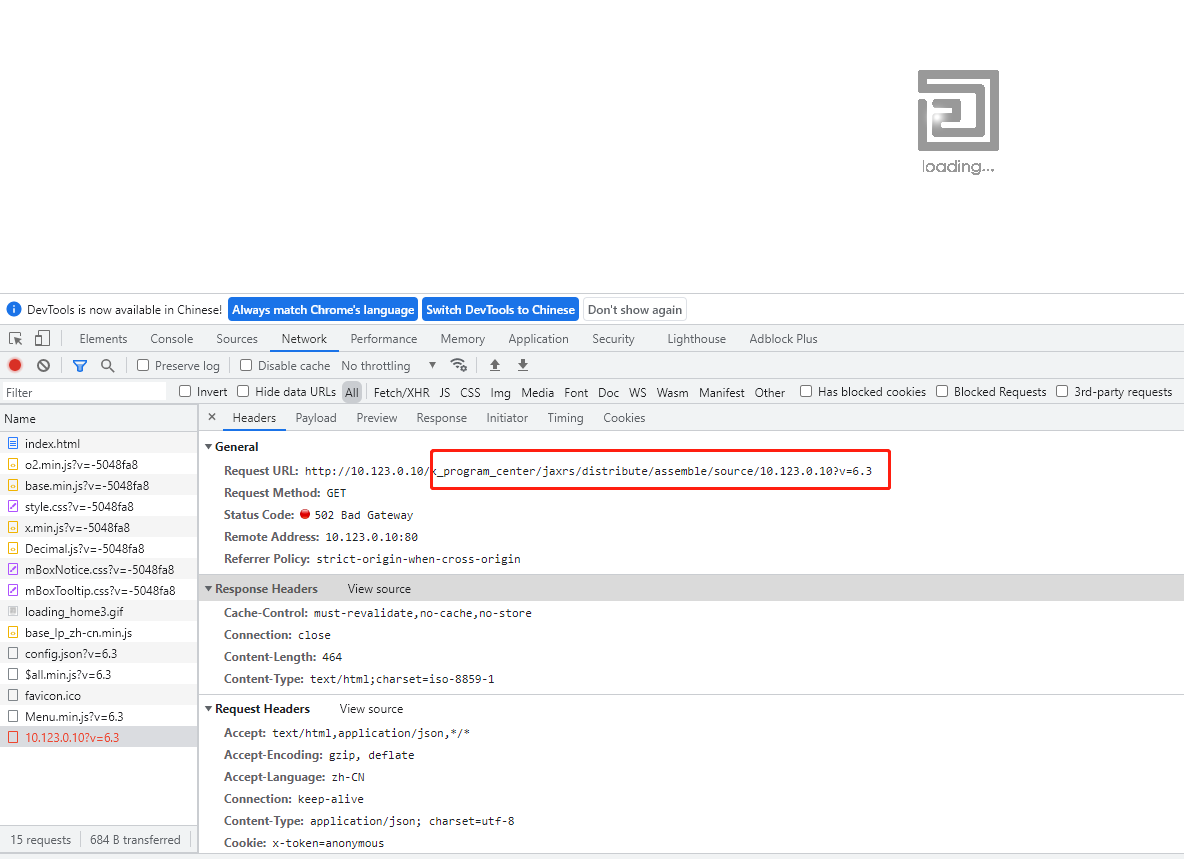Image resolution: width=1184 pixels, height=859 pixels.
Task: Open network conditions wifi icon
Action: tap(458, 366)
